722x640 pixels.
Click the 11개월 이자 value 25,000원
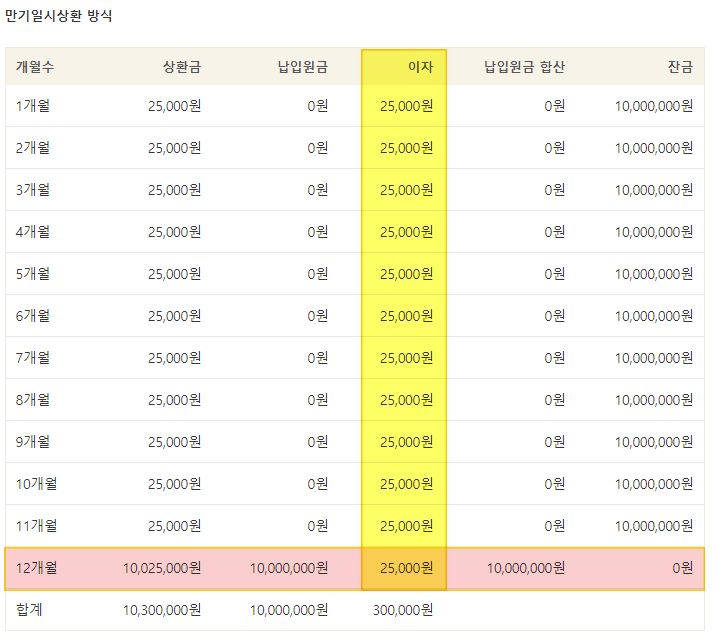(407, 526)
